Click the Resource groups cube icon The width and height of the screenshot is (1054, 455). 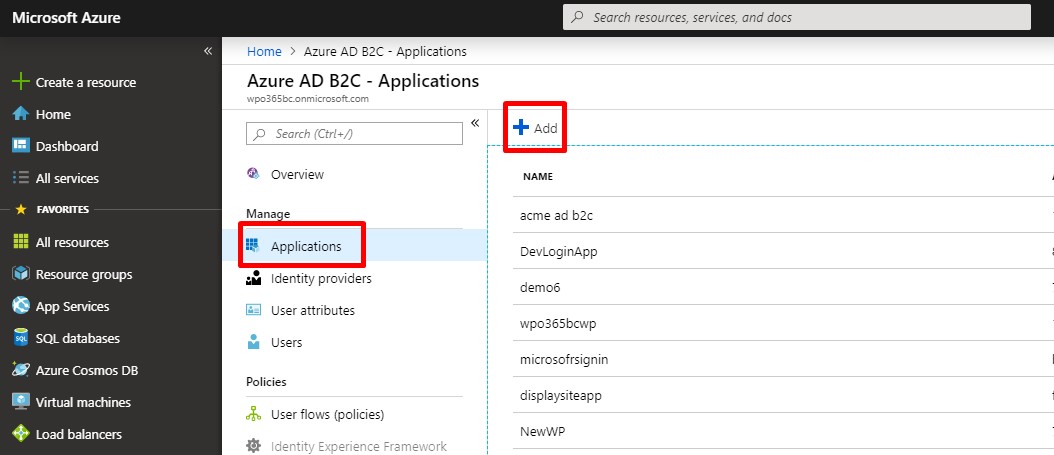pos(21,274)
